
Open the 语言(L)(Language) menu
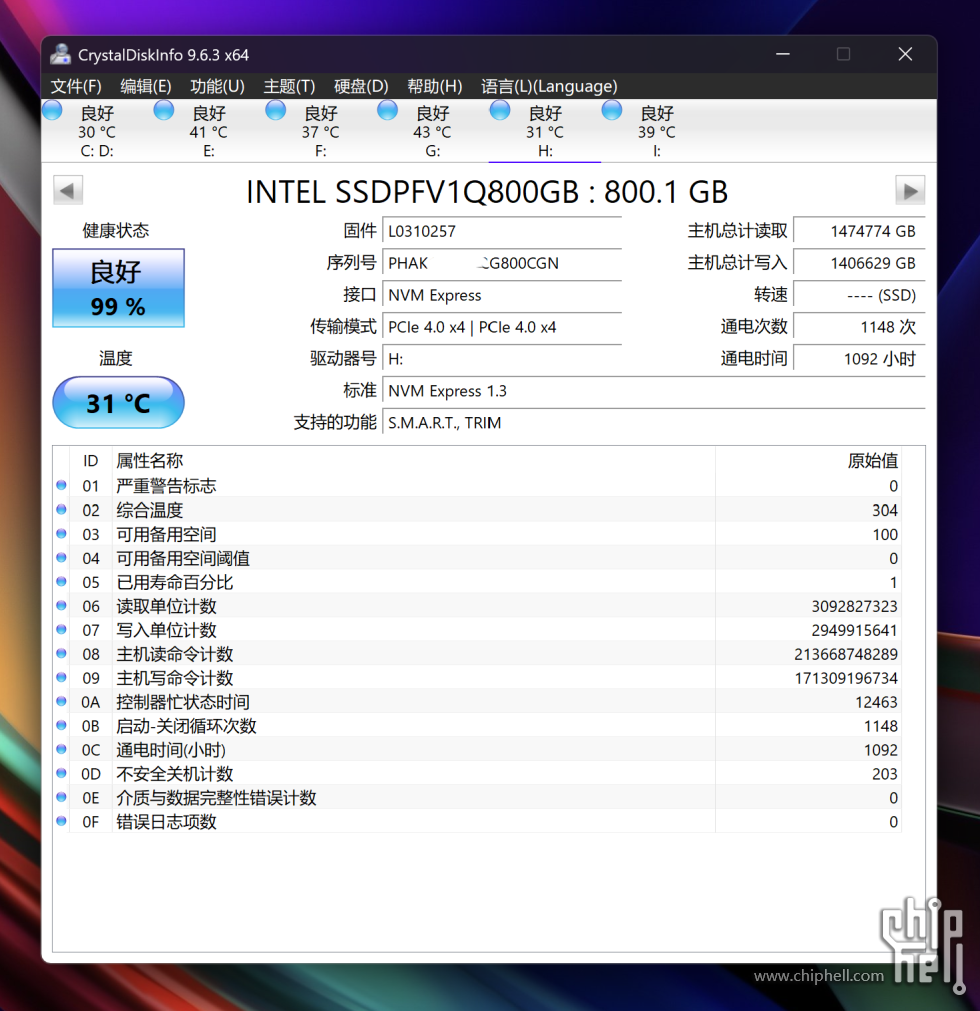[x=549, y=86]
